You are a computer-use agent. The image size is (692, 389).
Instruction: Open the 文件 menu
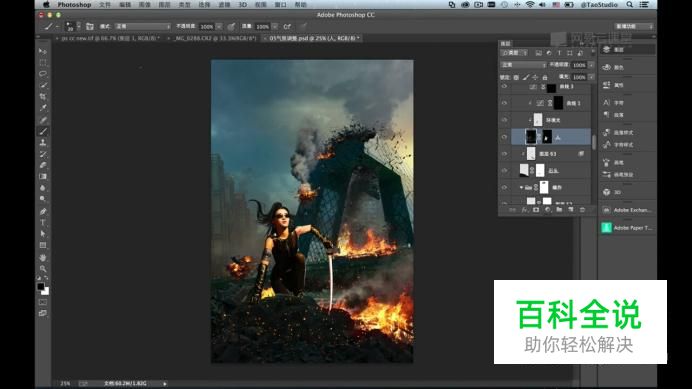(x=105, y=4)
